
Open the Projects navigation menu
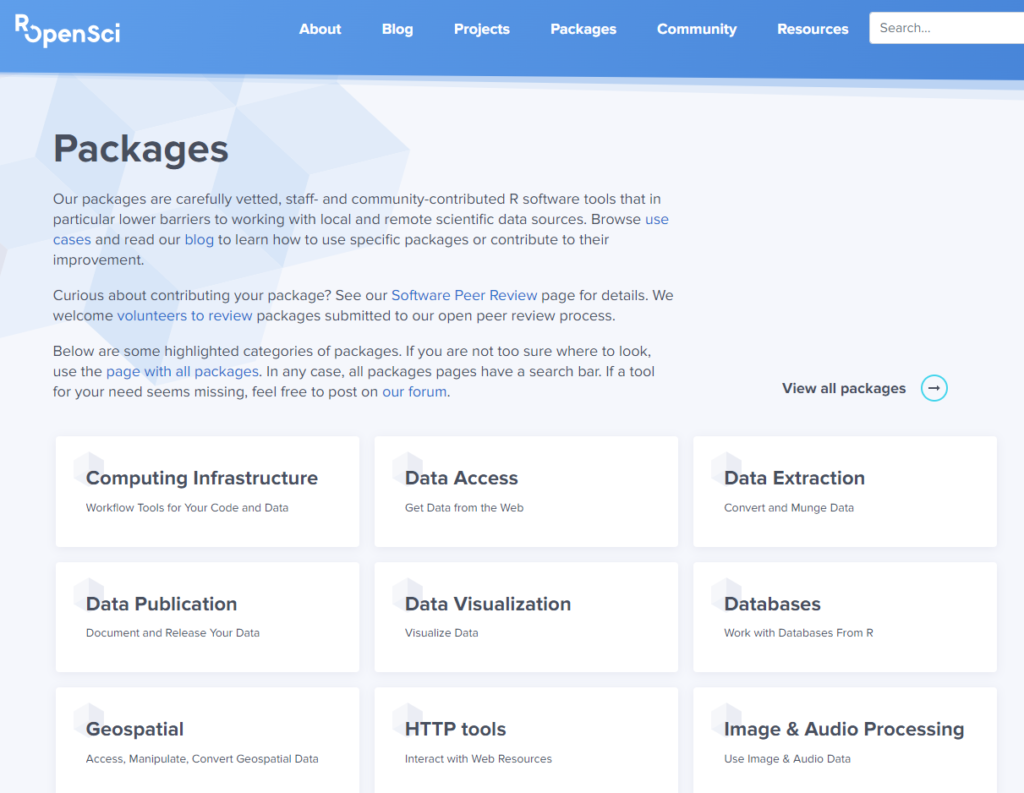tap(482, 29)
